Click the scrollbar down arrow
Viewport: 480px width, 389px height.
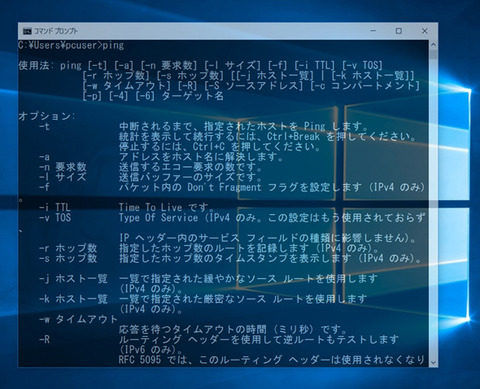coord(433,362)
